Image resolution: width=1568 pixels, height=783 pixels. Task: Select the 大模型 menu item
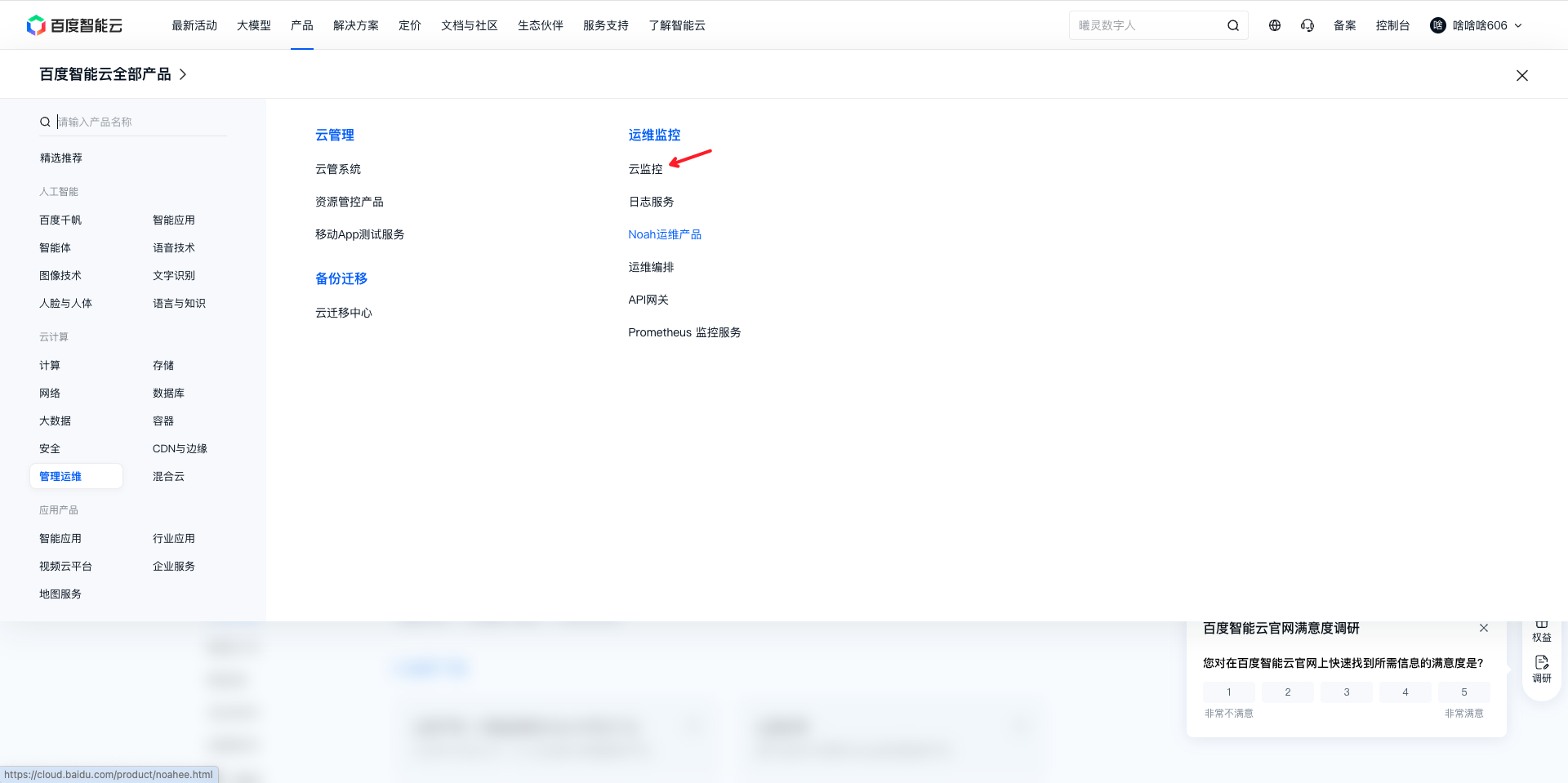point(254,25)
